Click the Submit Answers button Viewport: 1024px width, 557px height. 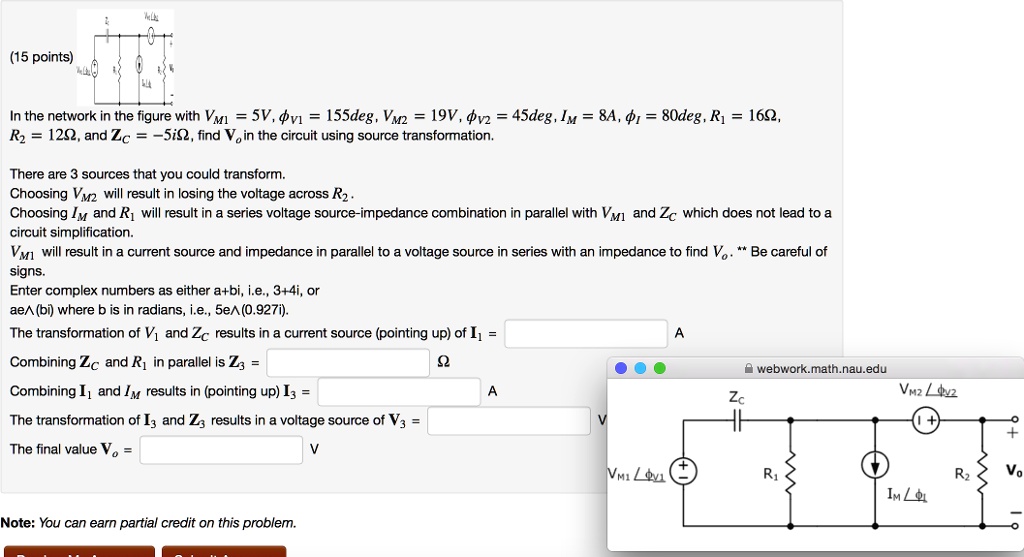(224, 552)
